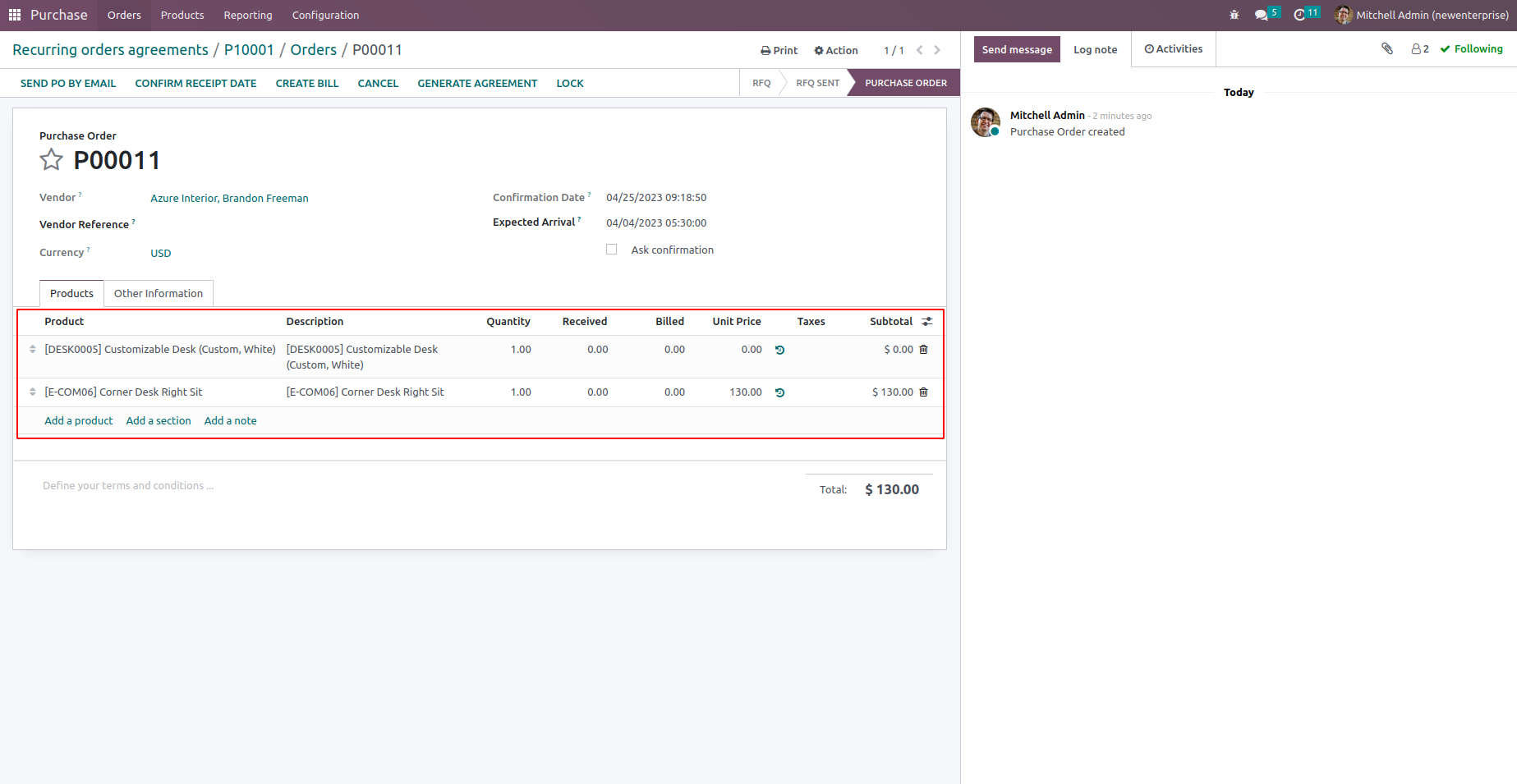Open the Print dropdown

coord(779,50)
